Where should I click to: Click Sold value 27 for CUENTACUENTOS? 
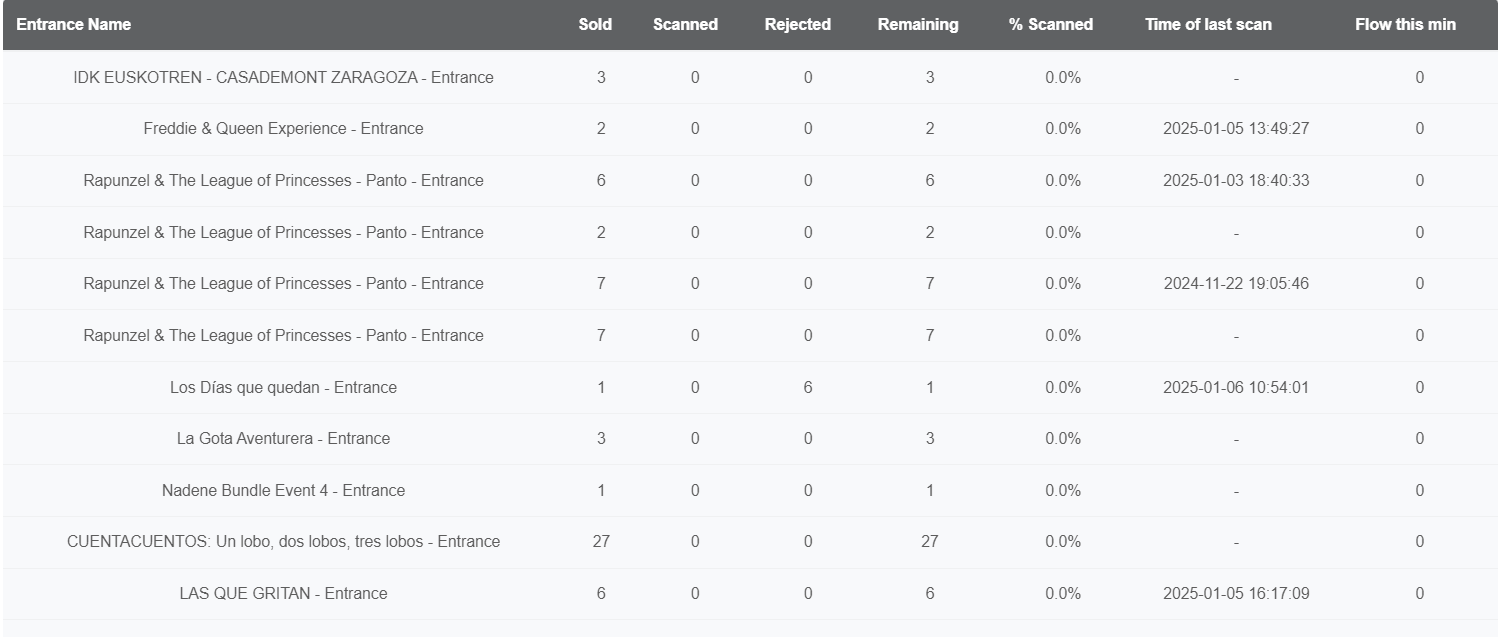click(x=601, y=541)
